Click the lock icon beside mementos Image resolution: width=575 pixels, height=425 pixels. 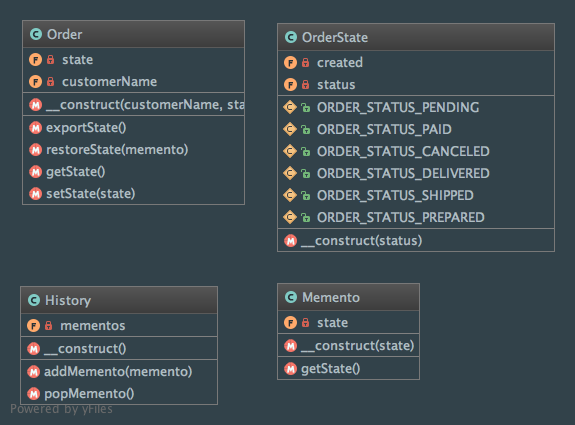tap(48, 325)
